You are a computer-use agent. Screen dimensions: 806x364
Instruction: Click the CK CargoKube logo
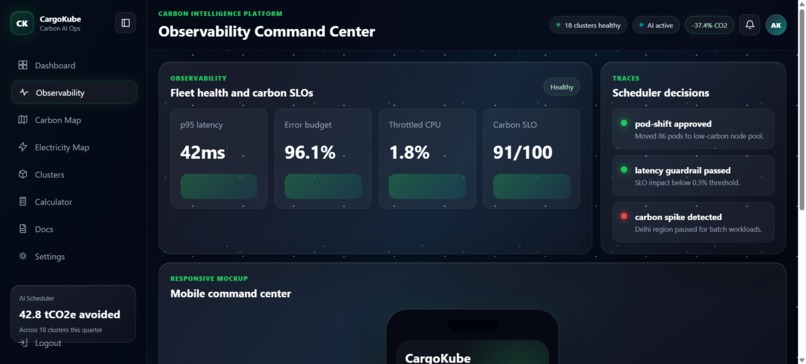pos(22,23)
